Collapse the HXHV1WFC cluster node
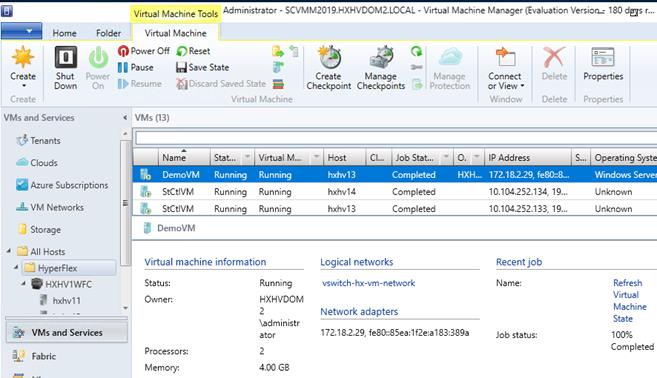657x378 pixels. 23,284
